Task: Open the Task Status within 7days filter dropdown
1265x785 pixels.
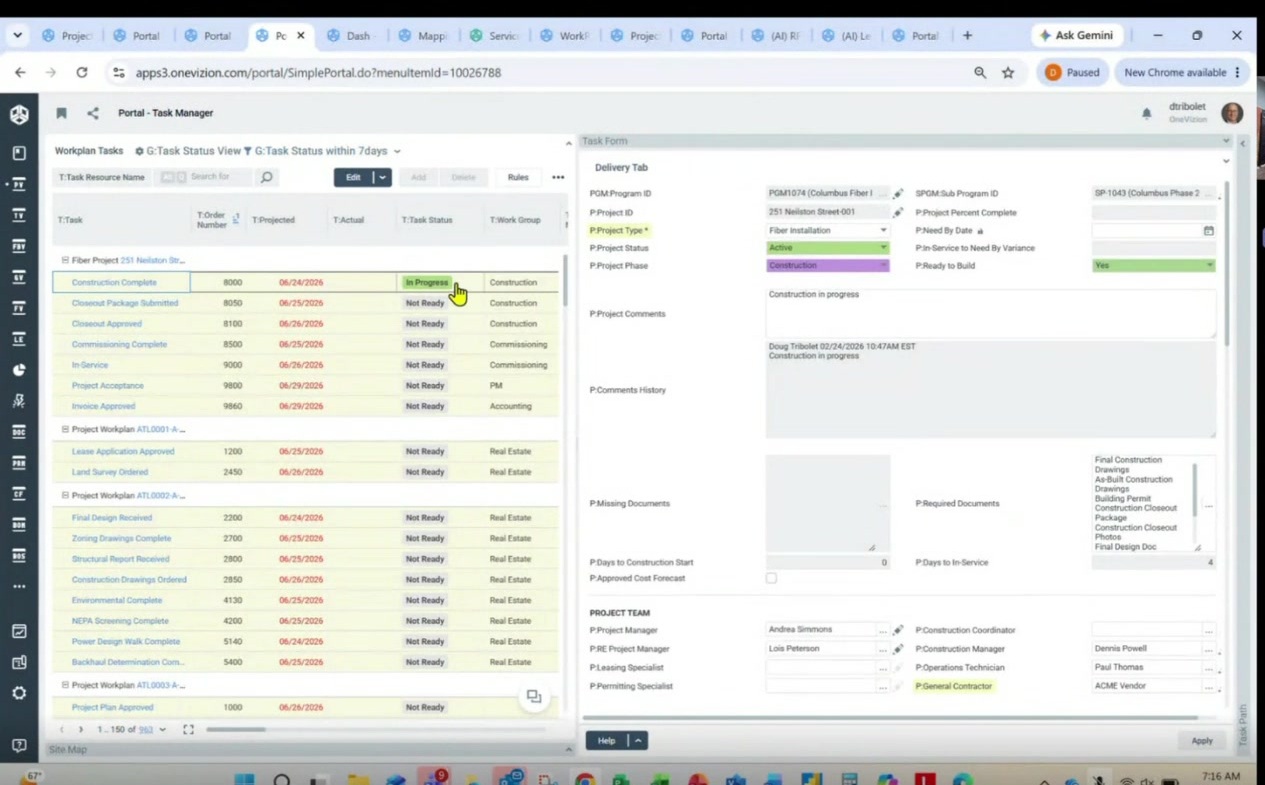Action: [x=397, y=151]
